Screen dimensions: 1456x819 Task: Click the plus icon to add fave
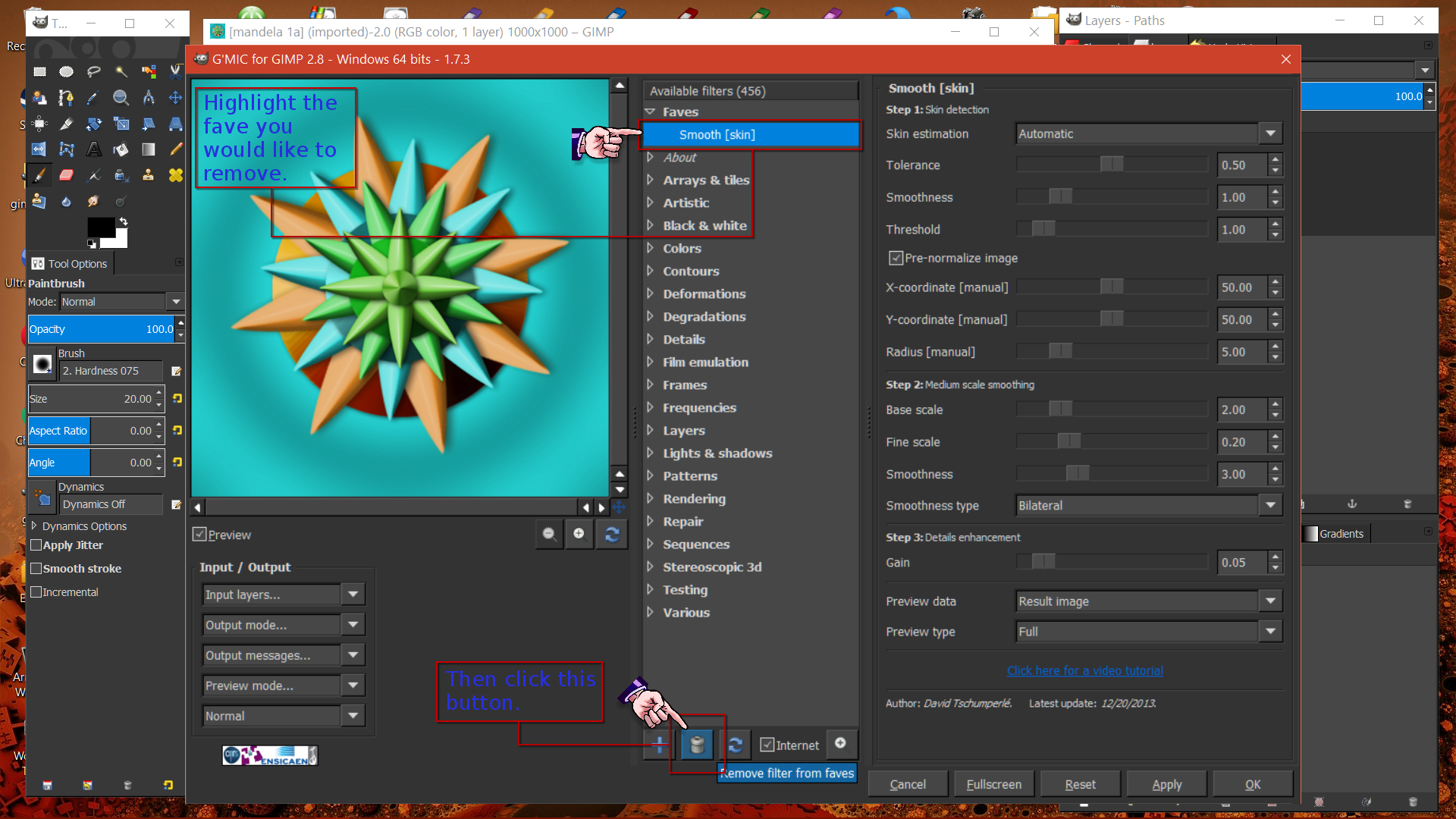pos(659,745)
